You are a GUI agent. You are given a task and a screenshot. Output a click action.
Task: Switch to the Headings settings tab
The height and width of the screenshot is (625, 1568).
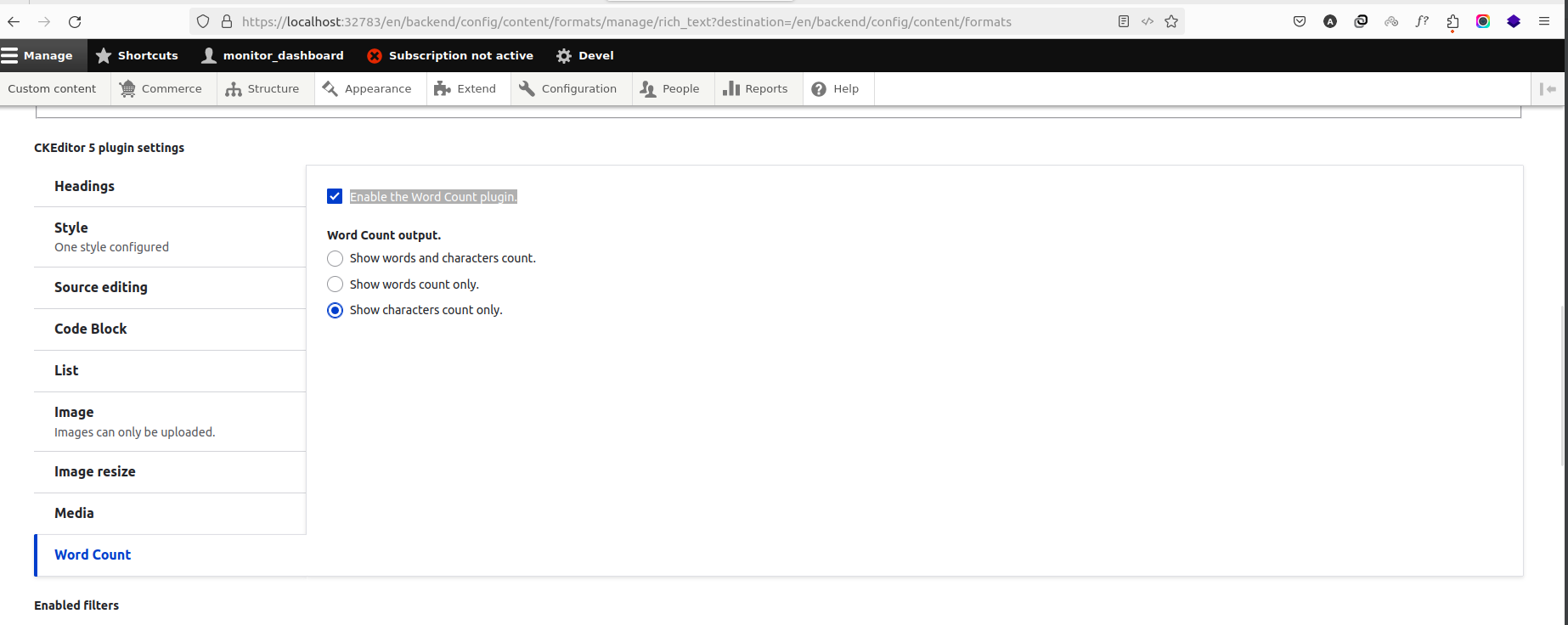pyautogui.click(x=170, y=186)
